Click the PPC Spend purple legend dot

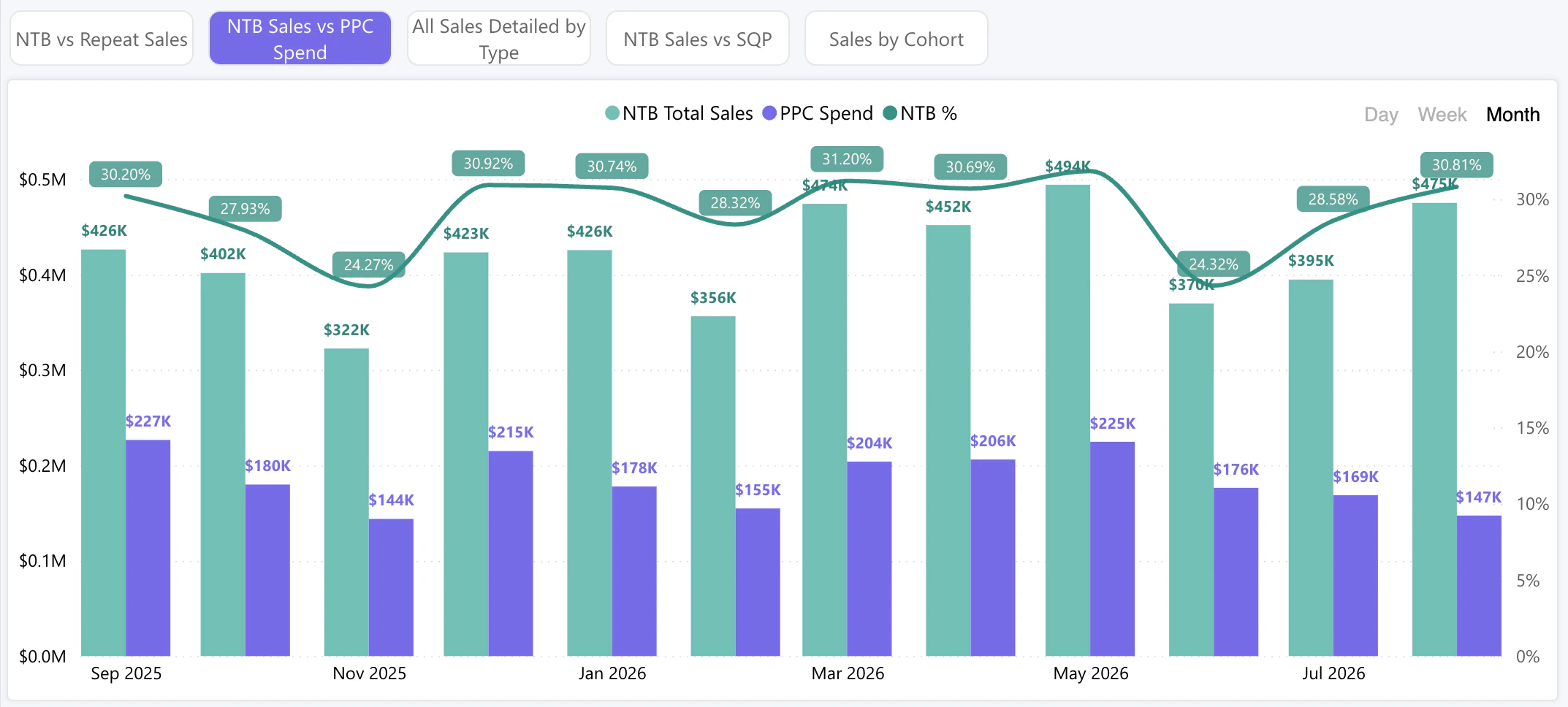click(769, 113)
